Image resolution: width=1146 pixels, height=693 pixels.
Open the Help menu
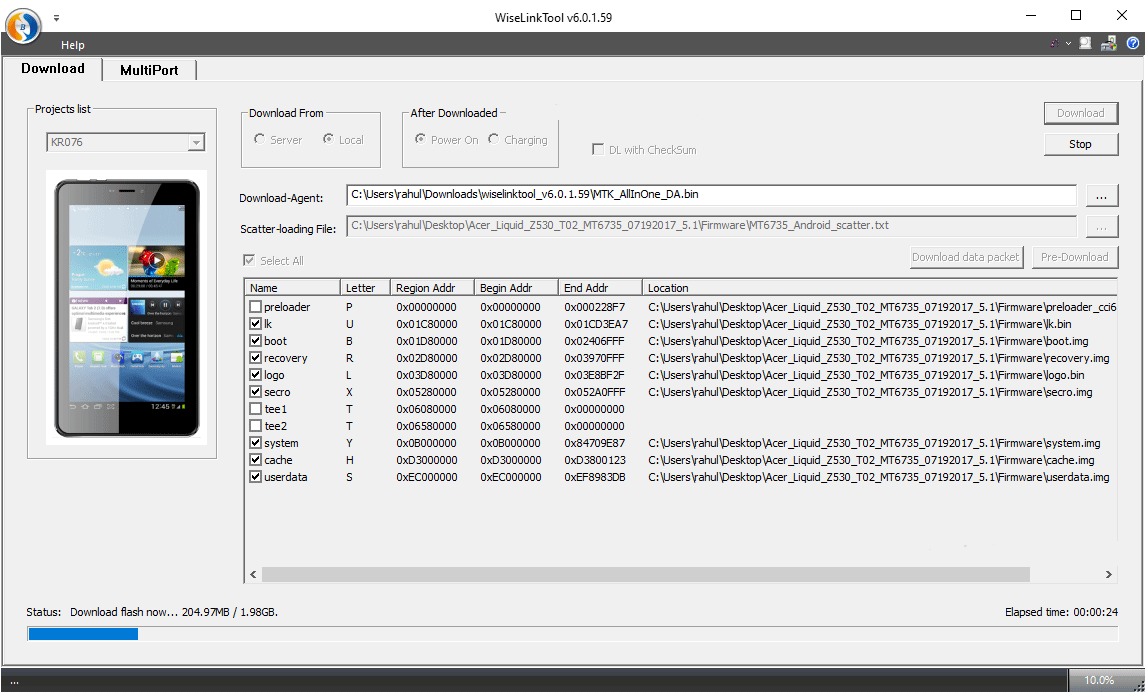tap(72, 45)
